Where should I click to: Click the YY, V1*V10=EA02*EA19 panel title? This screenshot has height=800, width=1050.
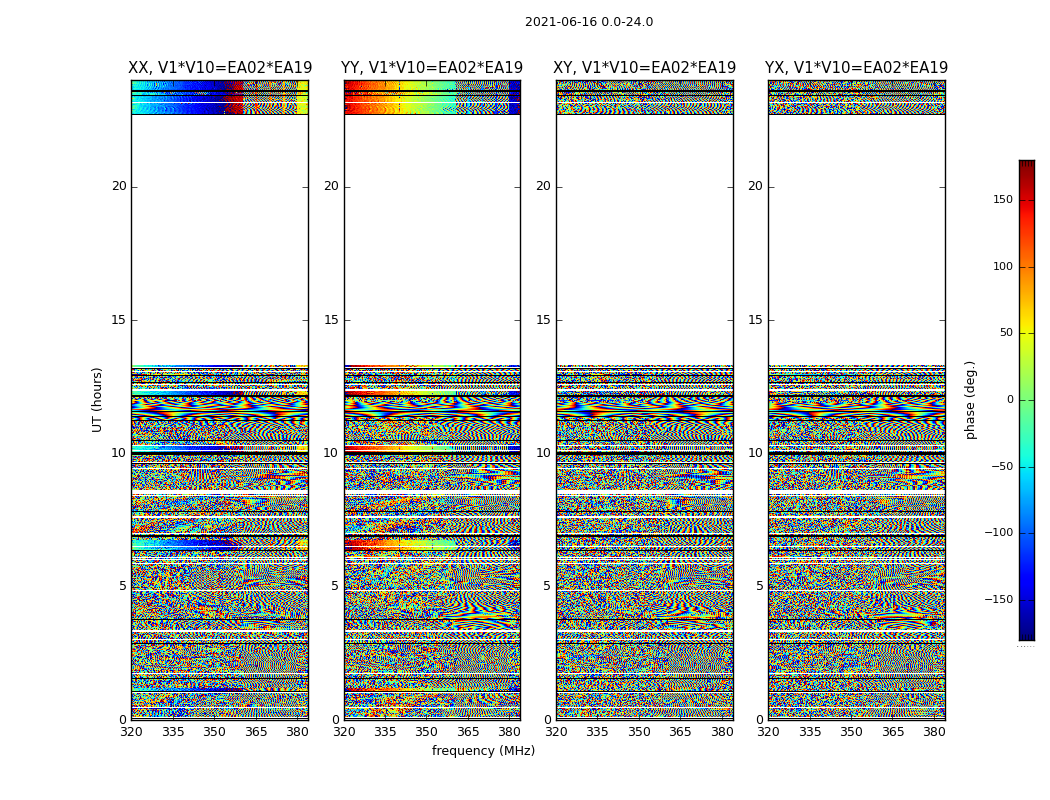click(x=432, y=68)
